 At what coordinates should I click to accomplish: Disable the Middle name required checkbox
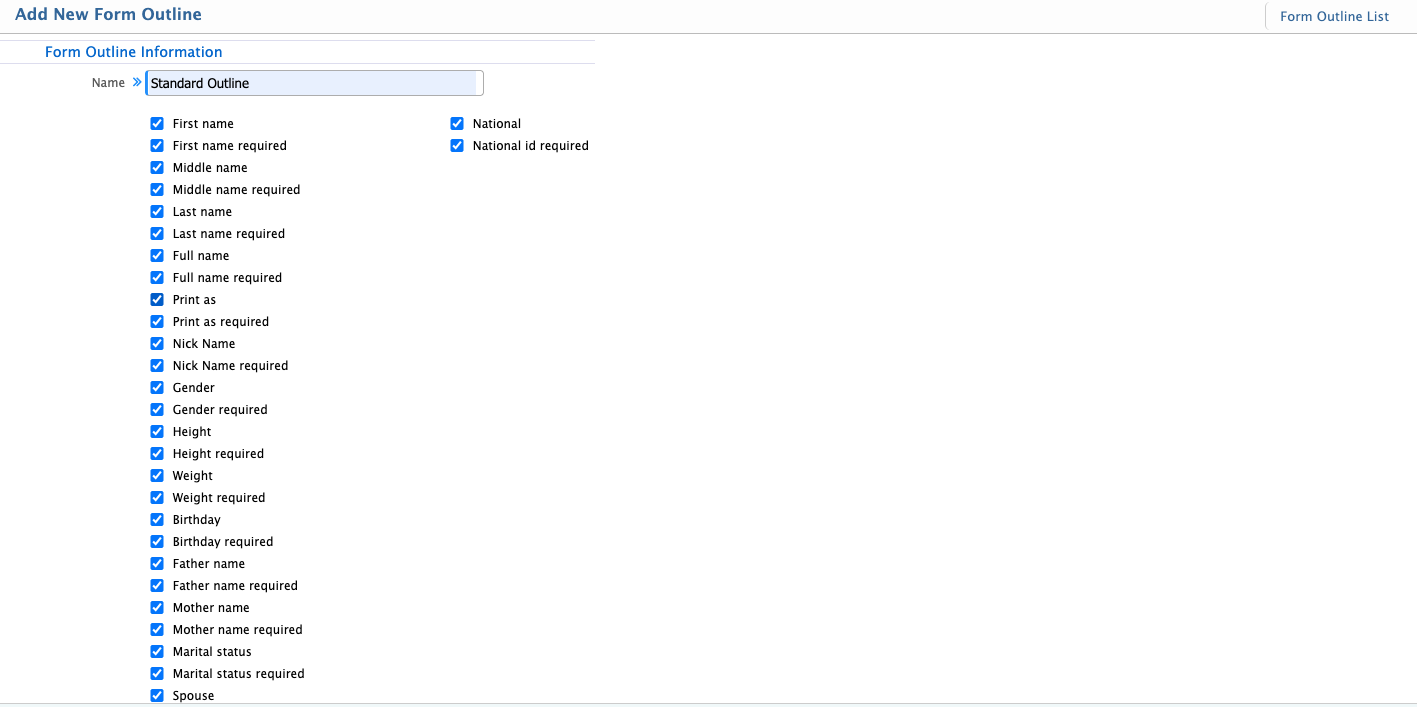(157, 189)
